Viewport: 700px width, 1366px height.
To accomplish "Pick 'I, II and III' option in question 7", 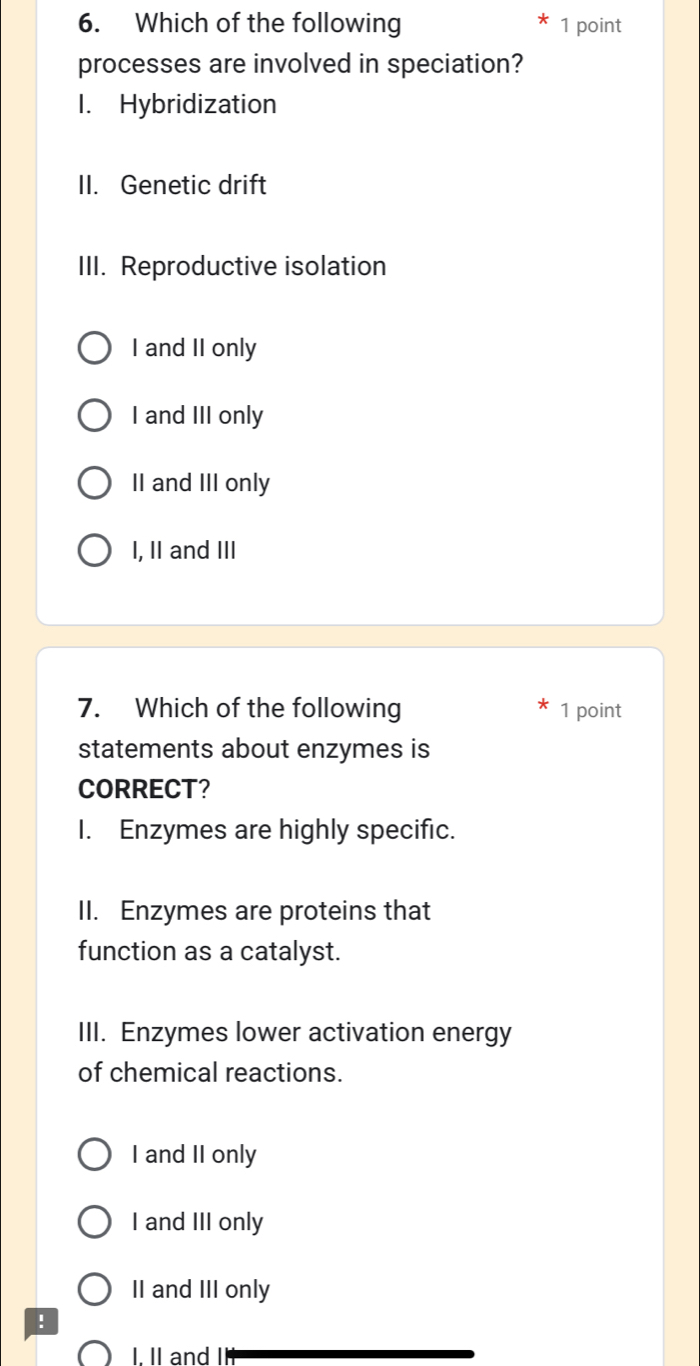I will pyautogui.click(x=96, y=1354).
